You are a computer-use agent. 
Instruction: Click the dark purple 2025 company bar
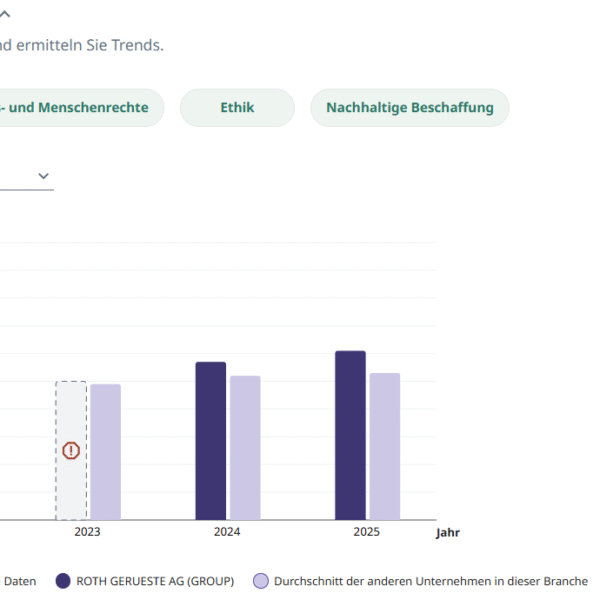point(350,435)
